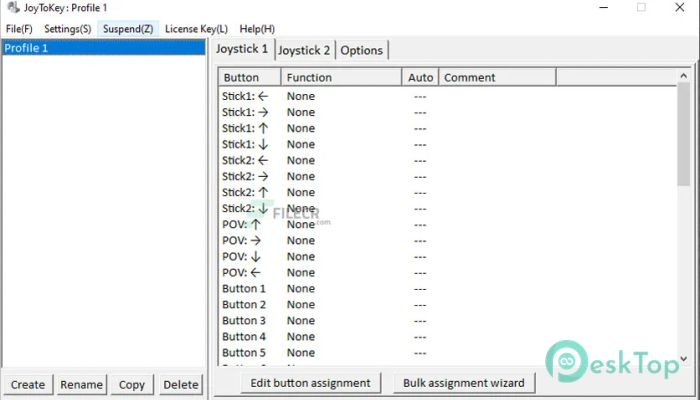Select Profile 1 in the profile list
This screenshot has height=400, width=700.
click(104, 48)
